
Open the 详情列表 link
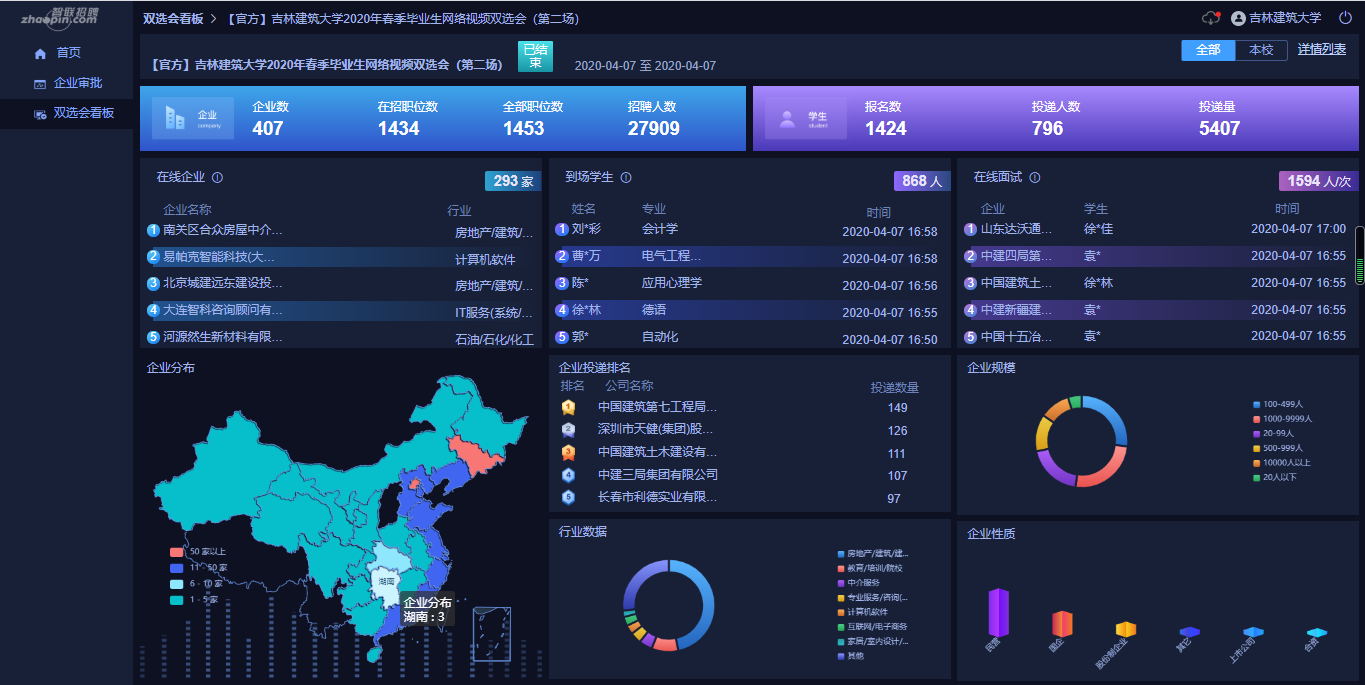point(1322,50)
